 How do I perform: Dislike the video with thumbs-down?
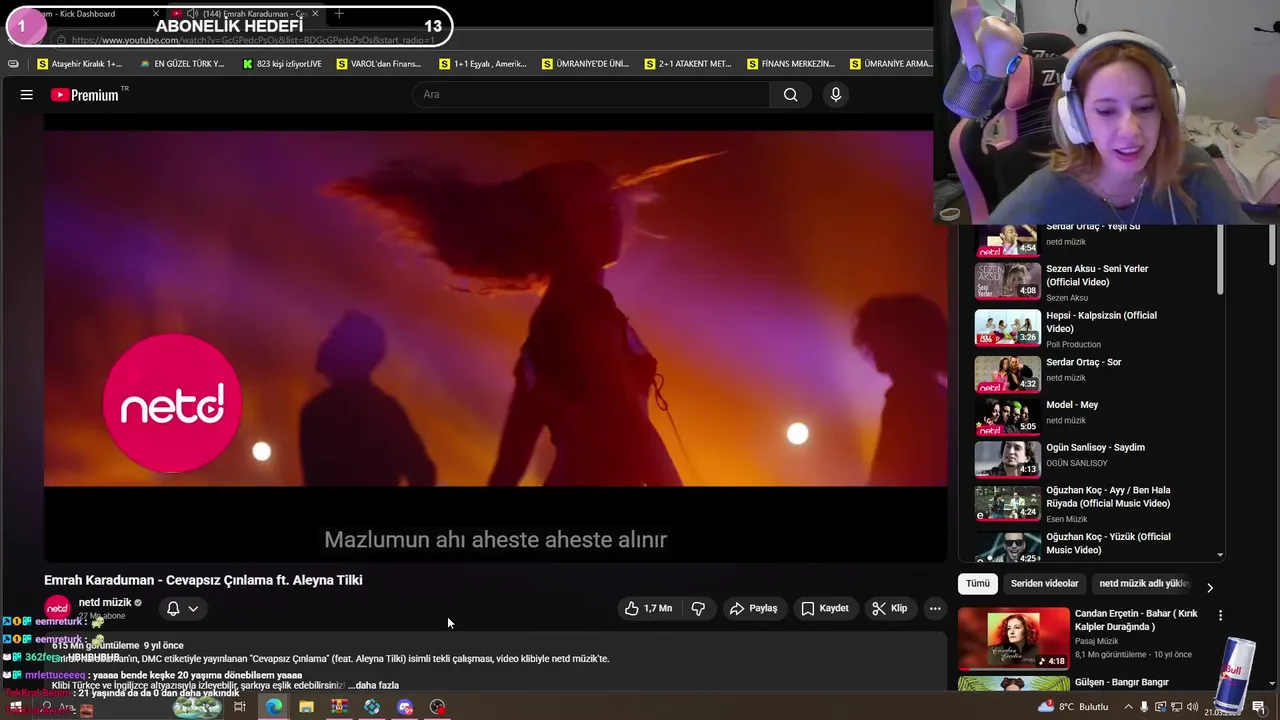click(698, 608)
